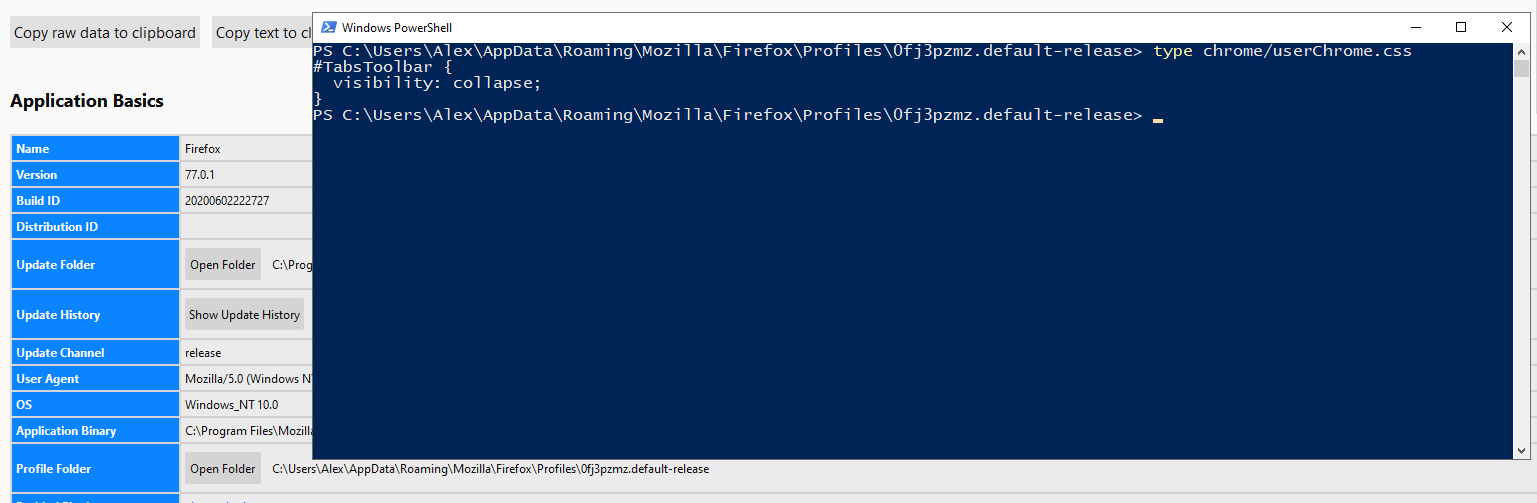Image resolution: width=1537 pixels, height=503 pixels.
Task: Click the Update Channel release value
Action: tap(203, 352)
